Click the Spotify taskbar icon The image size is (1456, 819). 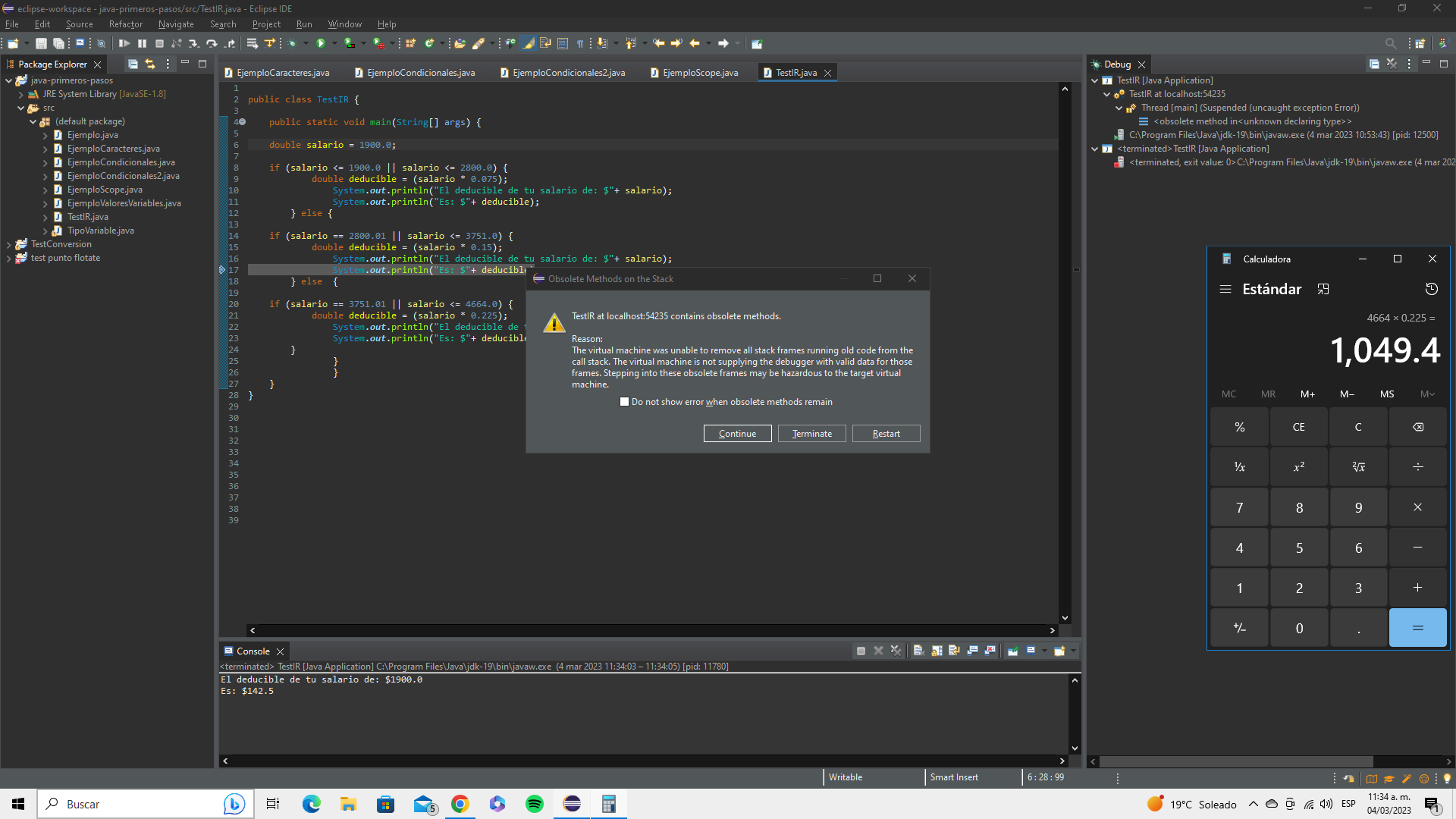(x=535, y=804)
